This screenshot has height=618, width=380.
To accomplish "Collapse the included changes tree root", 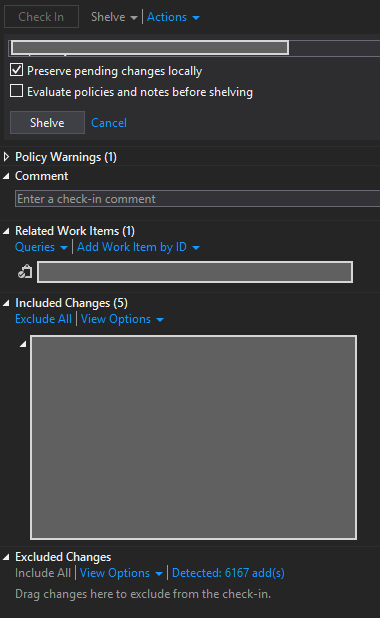I will pos(23,344).
